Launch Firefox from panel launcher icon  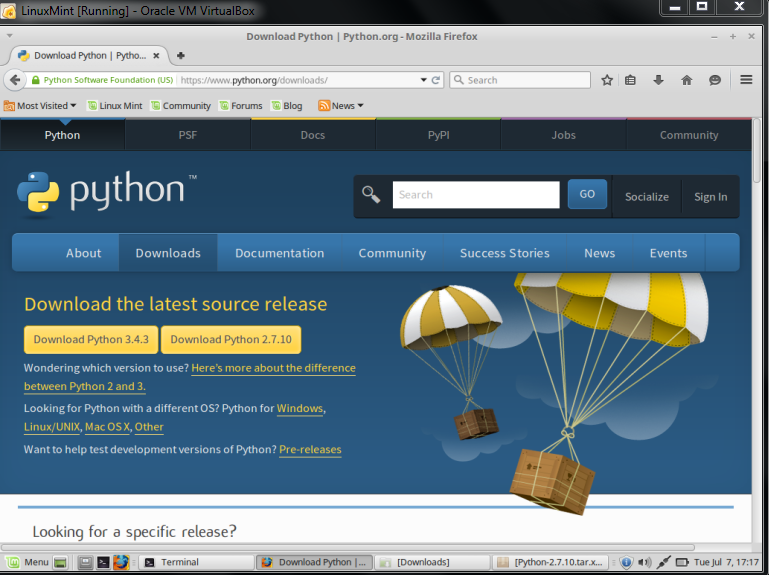click(x=121, y=562)
